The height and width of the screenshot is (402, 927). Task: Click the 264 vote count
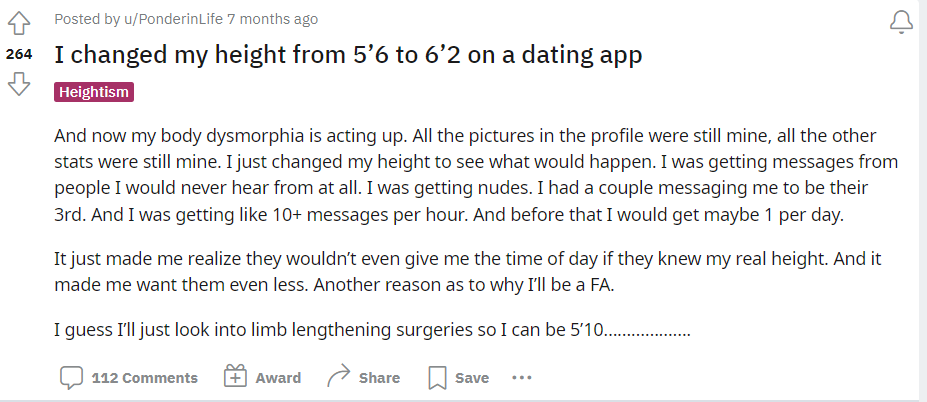click(x=19, y=54)
